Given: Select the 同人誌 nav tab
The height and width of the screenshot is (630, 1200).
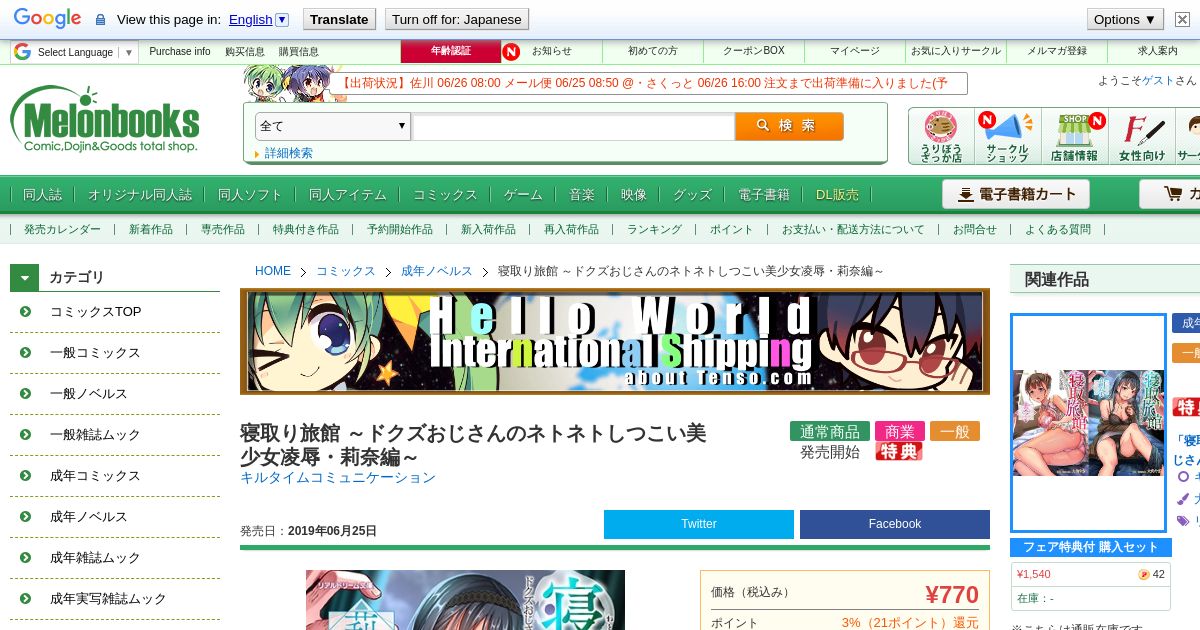Looking at the screenshot, I should pos(42,194).
